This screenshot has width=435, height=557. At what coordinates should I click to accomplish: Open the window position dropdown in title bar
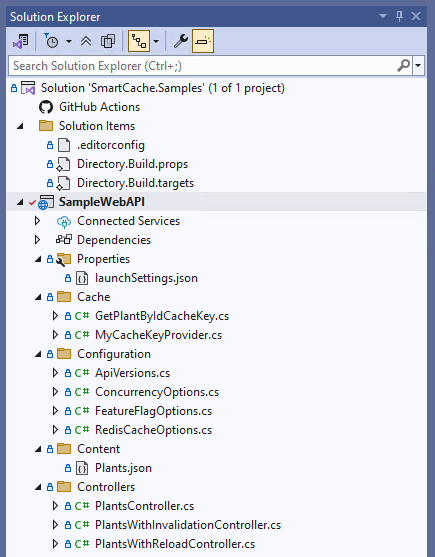tap(383, 16)
